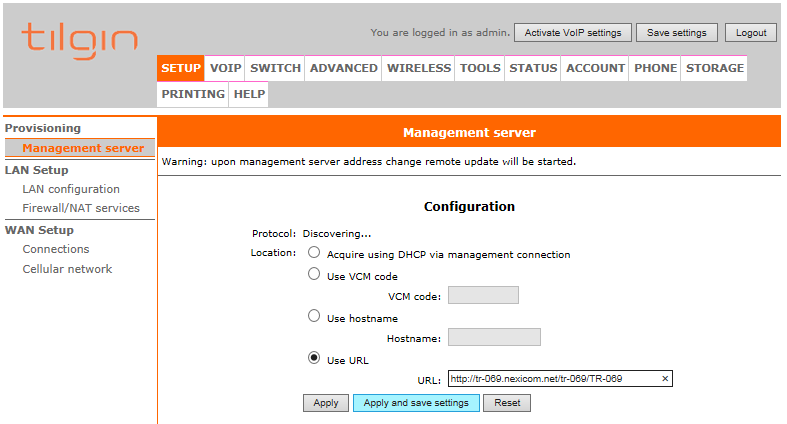The height and width of the screenshot is (424, 787).
Task: Open the SWITCH tab
Action: [x=275, y=68]
